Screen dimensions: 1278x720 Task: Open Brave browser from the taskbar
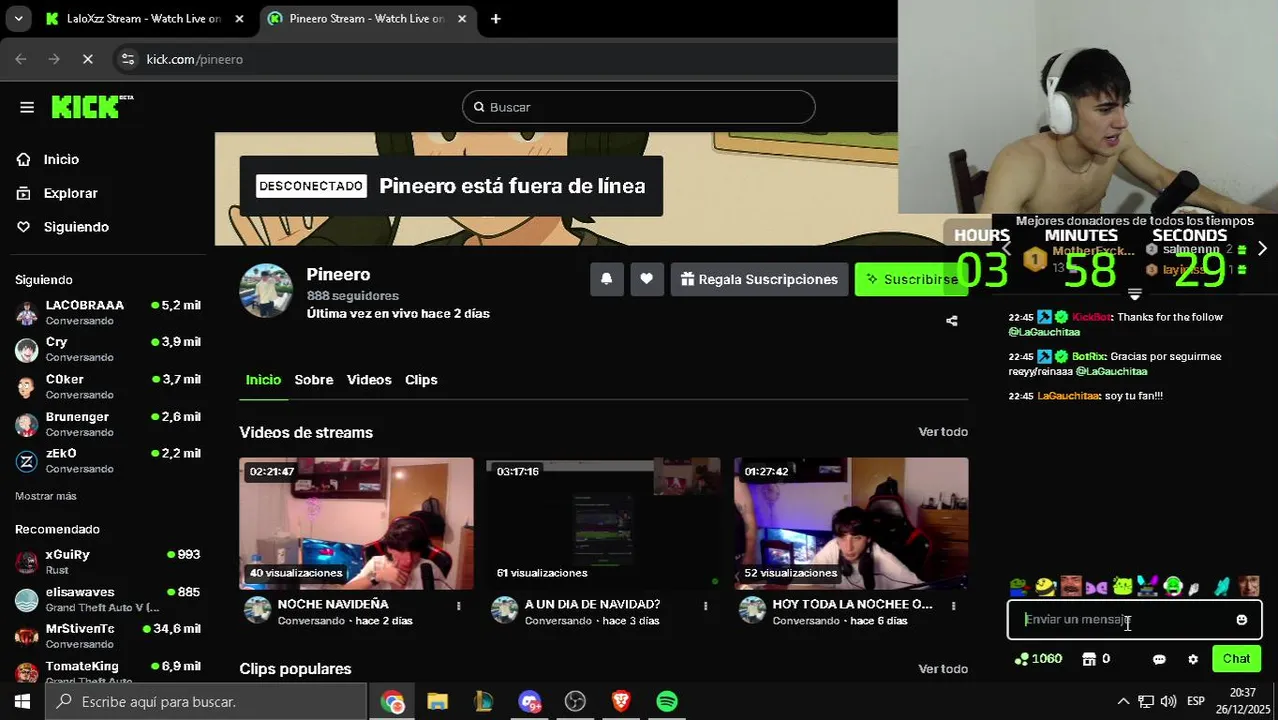(621, 702)
